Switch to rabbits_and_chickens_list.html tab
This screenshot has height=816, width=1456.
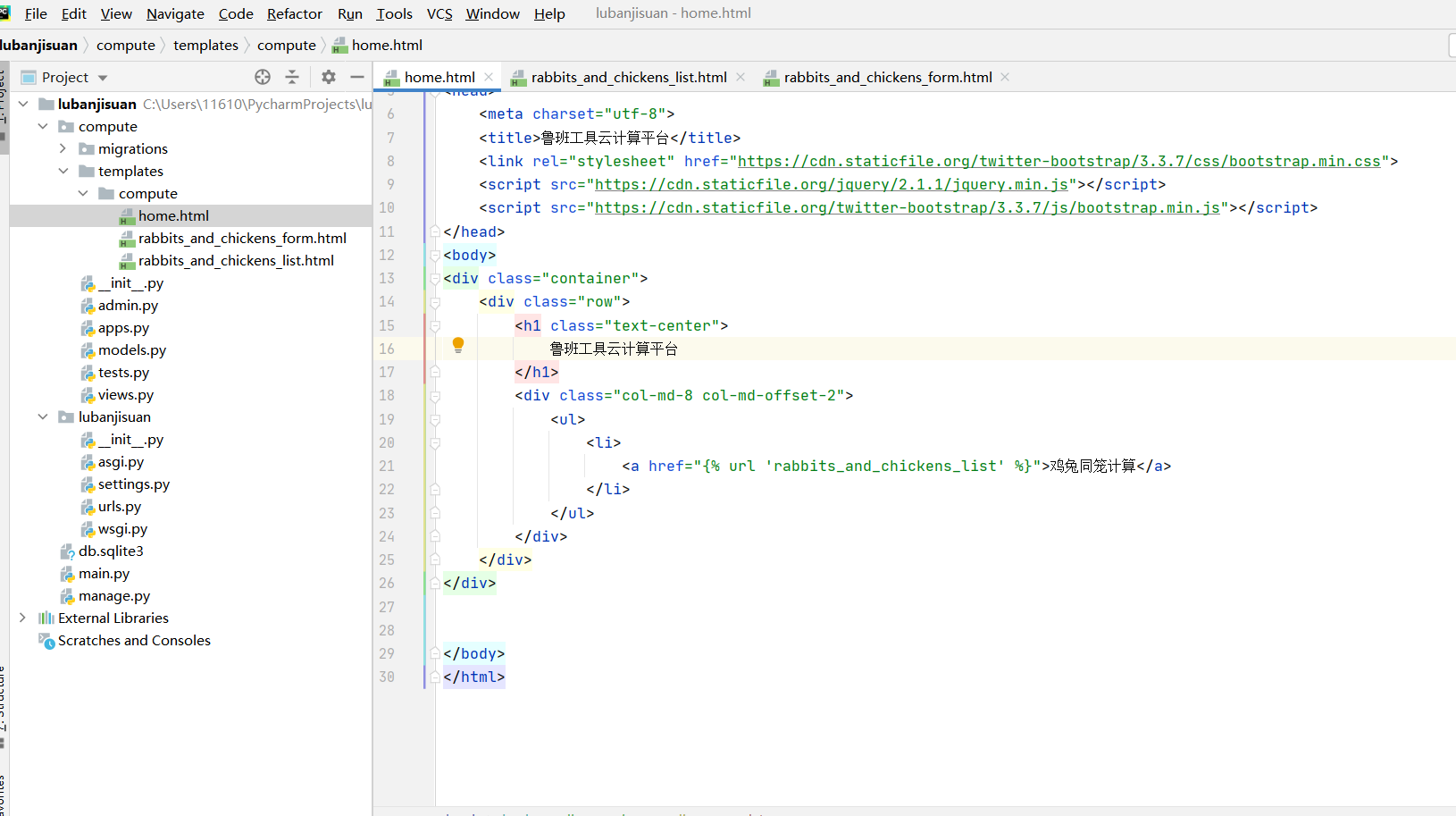[628, 77]
